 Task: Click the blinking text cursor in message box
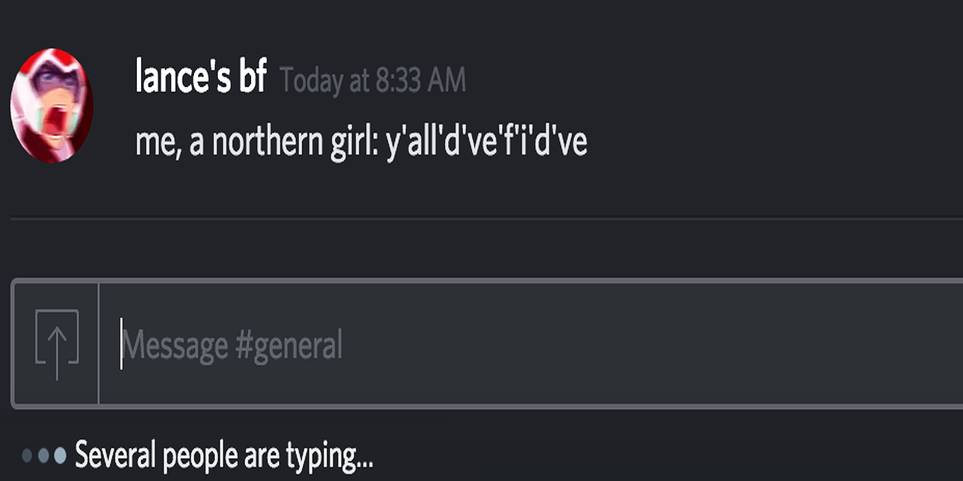(121, 343)
